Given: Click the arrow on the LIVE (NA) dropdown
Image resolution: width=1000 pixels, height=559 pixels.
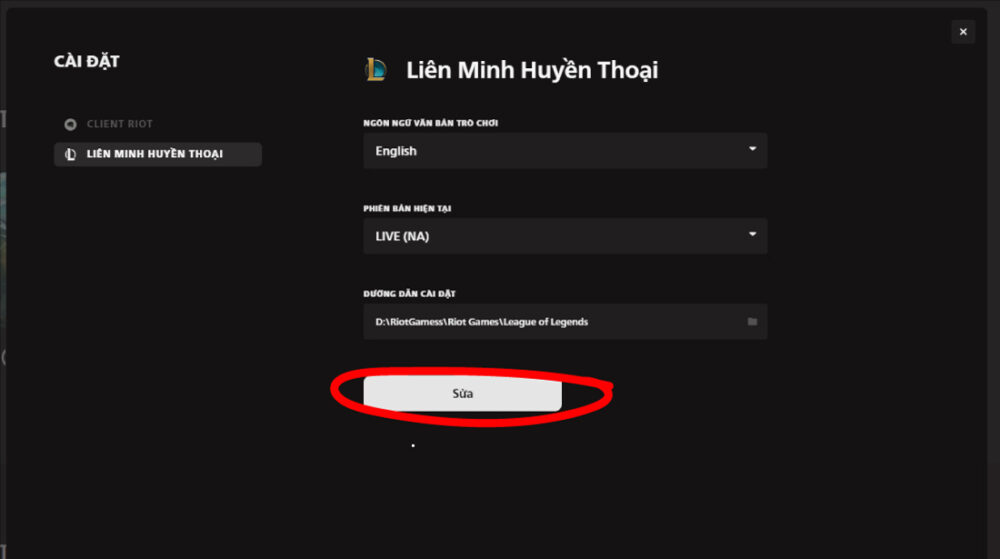Looking at the screenshot, I should point(753,235).
